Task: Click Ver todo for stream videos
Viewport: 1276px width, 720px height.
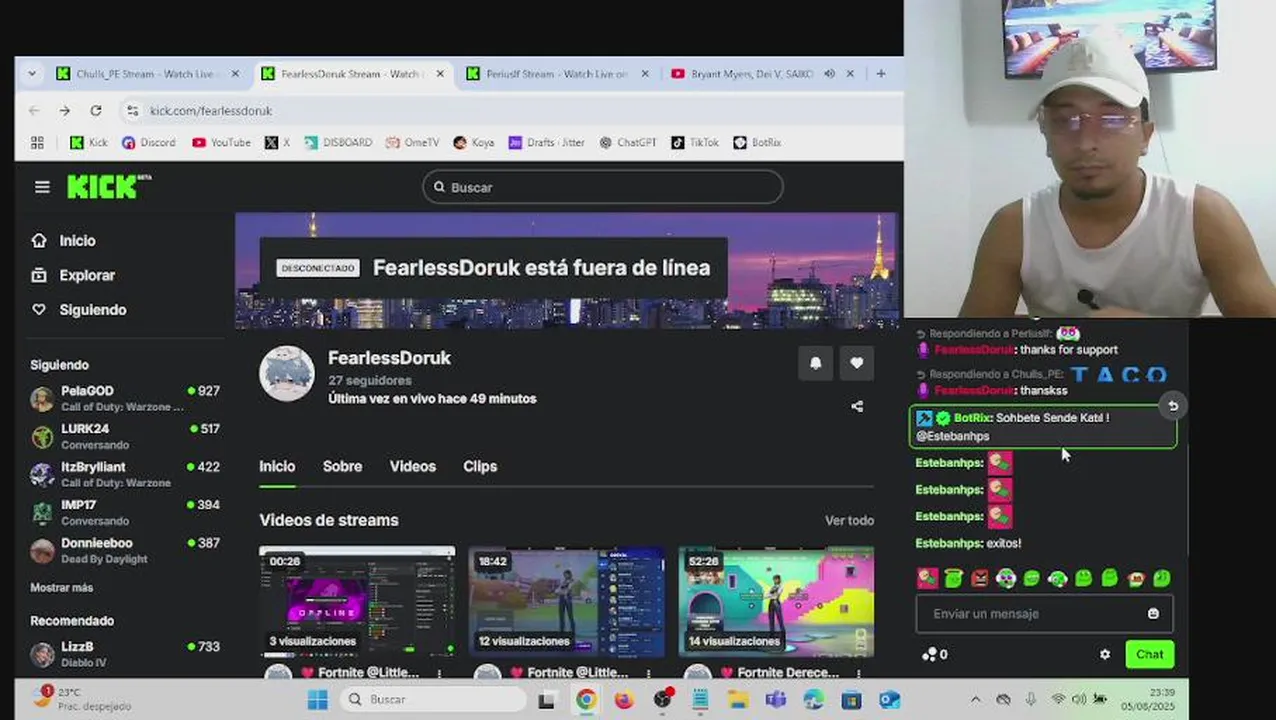Action: coord(849,520)
